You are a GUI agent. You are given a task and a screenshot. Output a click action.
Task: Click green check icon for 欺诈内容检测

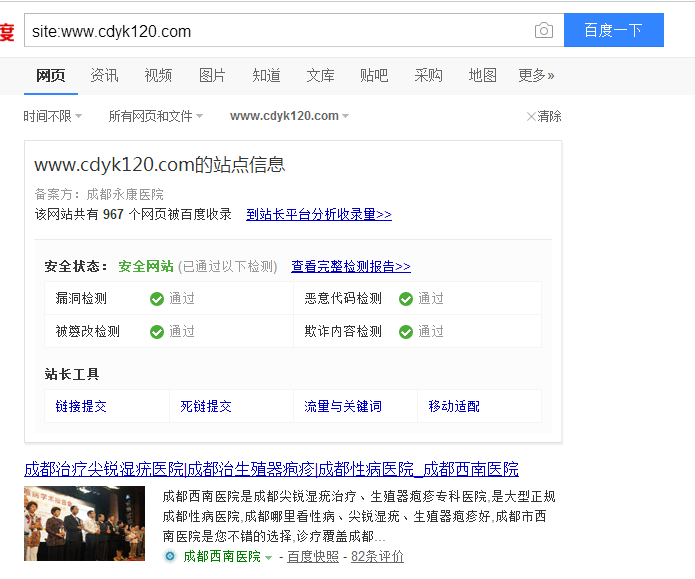pyautogui.click(x=406, y=332)
